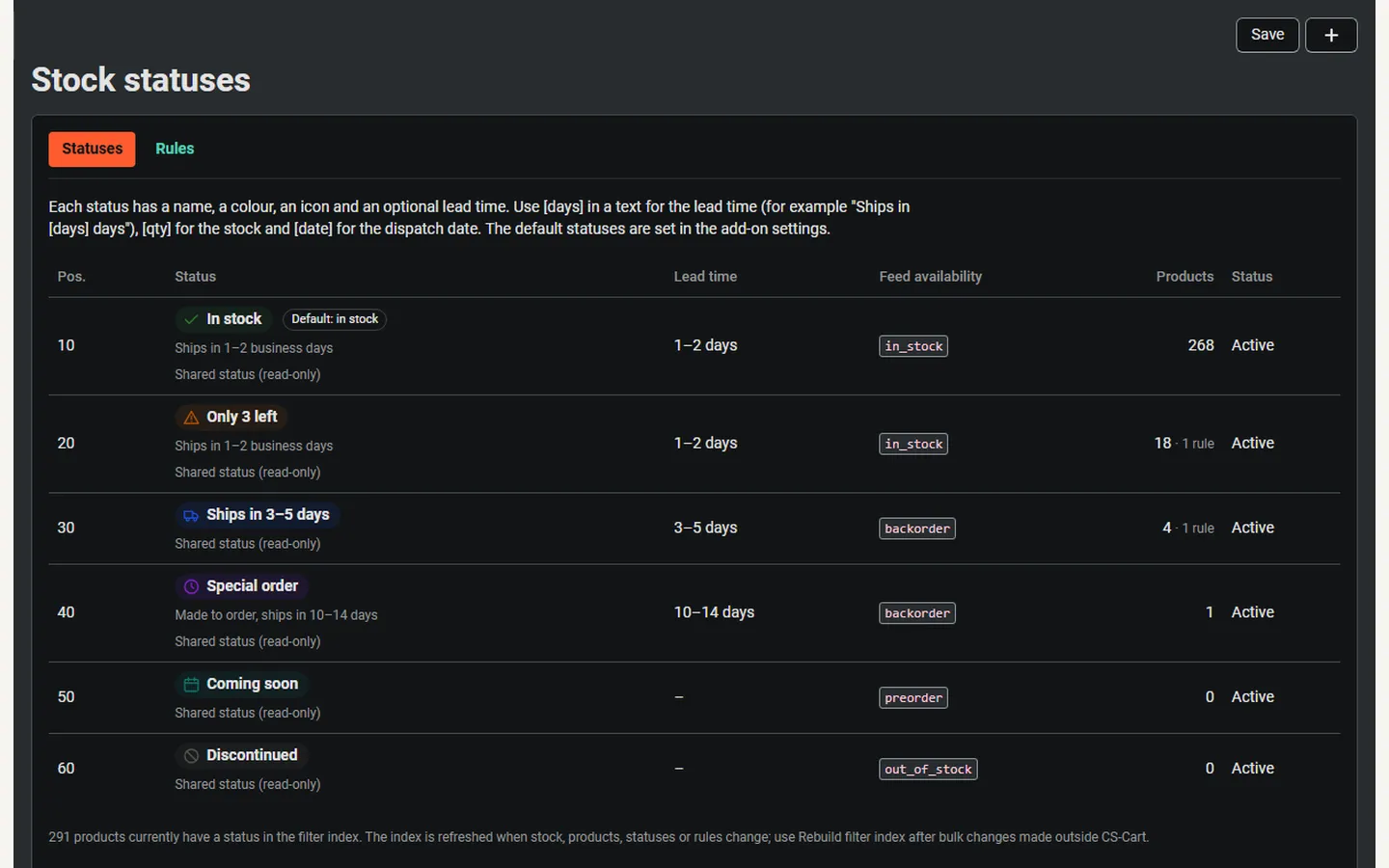Click the in_stock feed tag in Only 3 left row

coord(913,444)
